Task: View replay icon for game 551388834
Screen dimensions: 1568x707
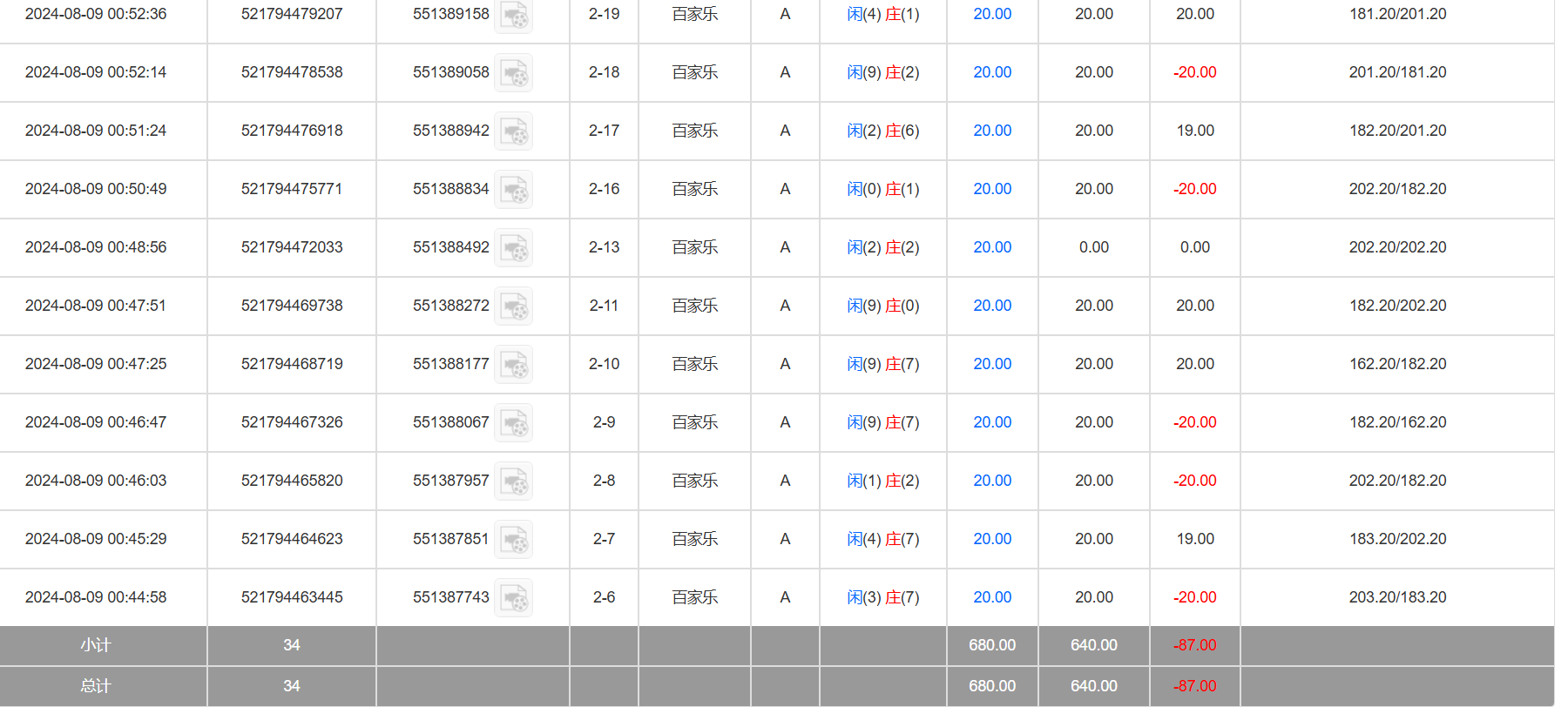Action: click(513, 190)
